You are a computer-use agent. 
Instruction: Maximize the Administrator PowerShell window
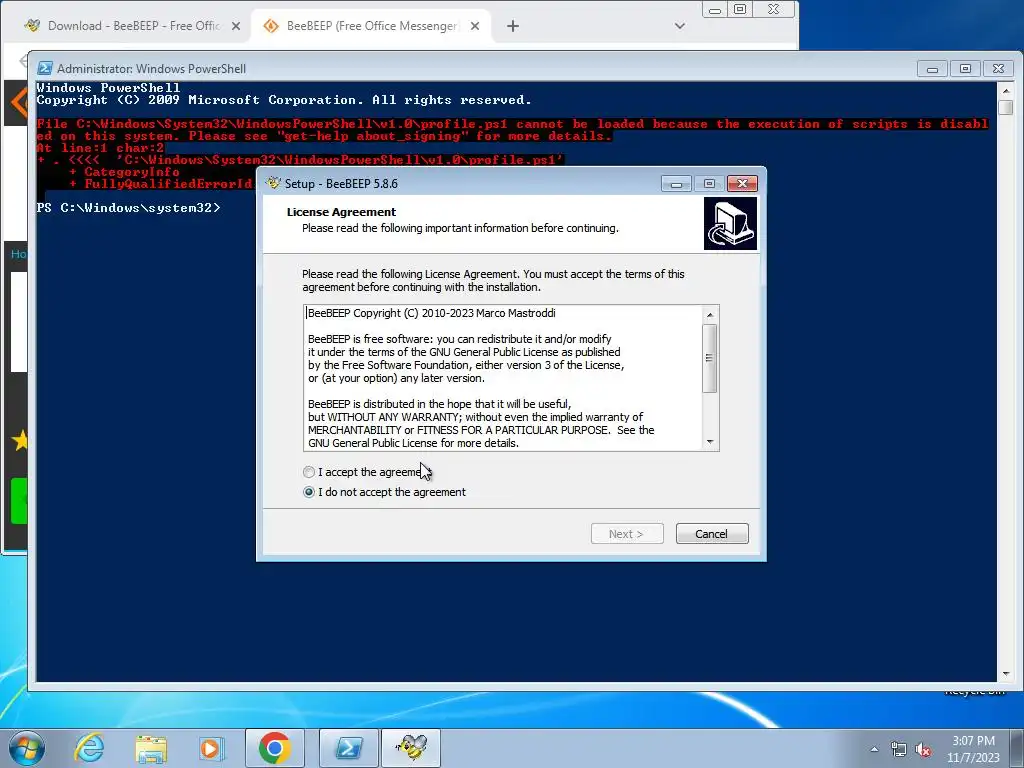[x=965, y=69]
